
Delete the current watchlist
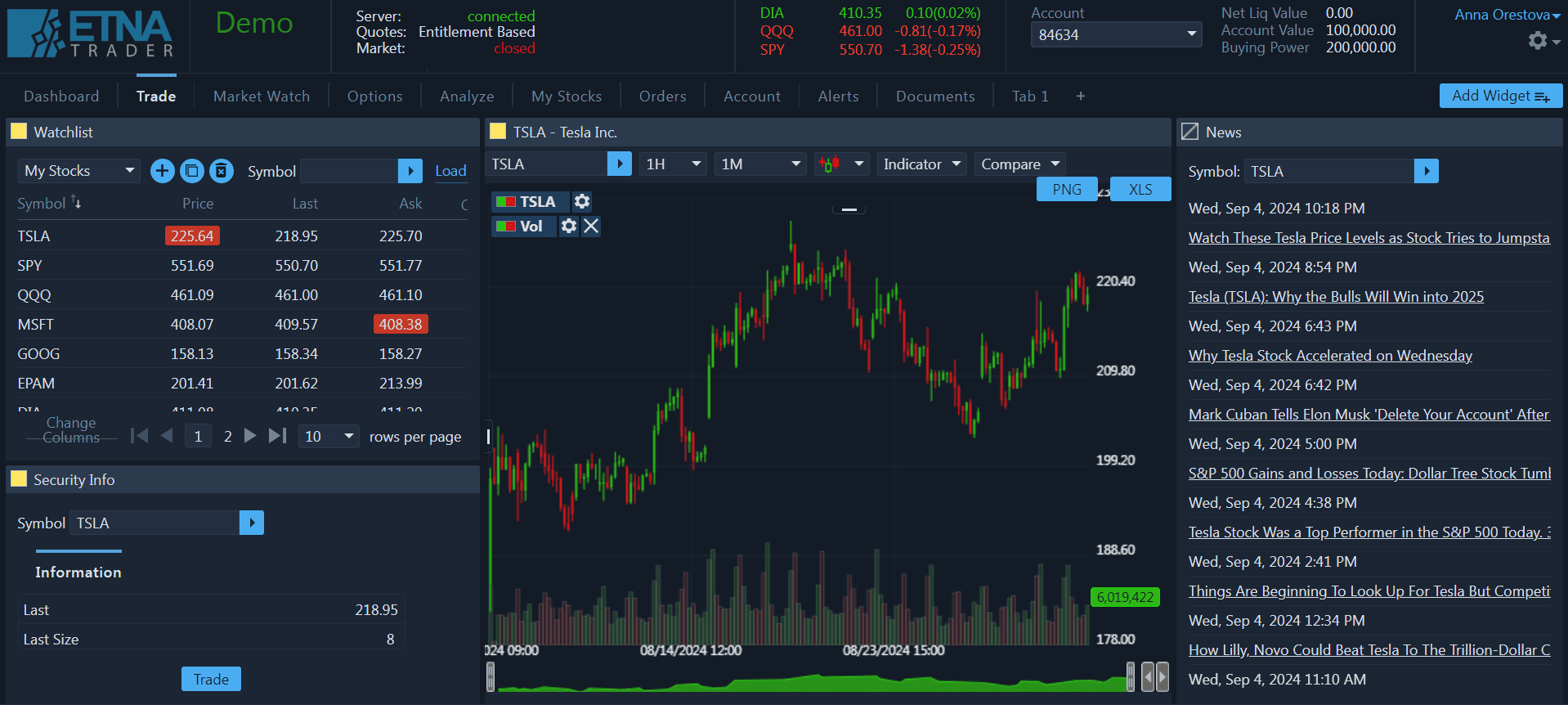222,171
